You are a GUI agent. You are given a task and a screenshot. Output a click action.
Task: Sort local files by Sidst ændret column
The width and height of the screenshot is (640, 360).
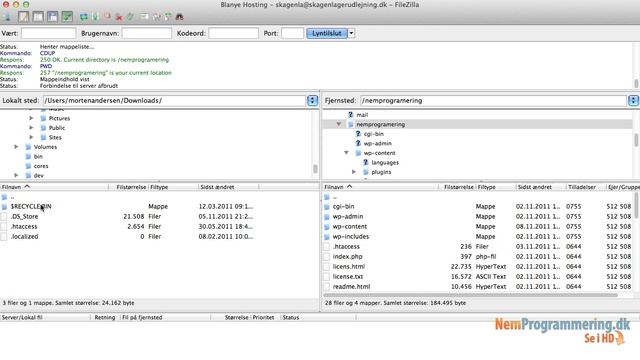tap(228, 187)
